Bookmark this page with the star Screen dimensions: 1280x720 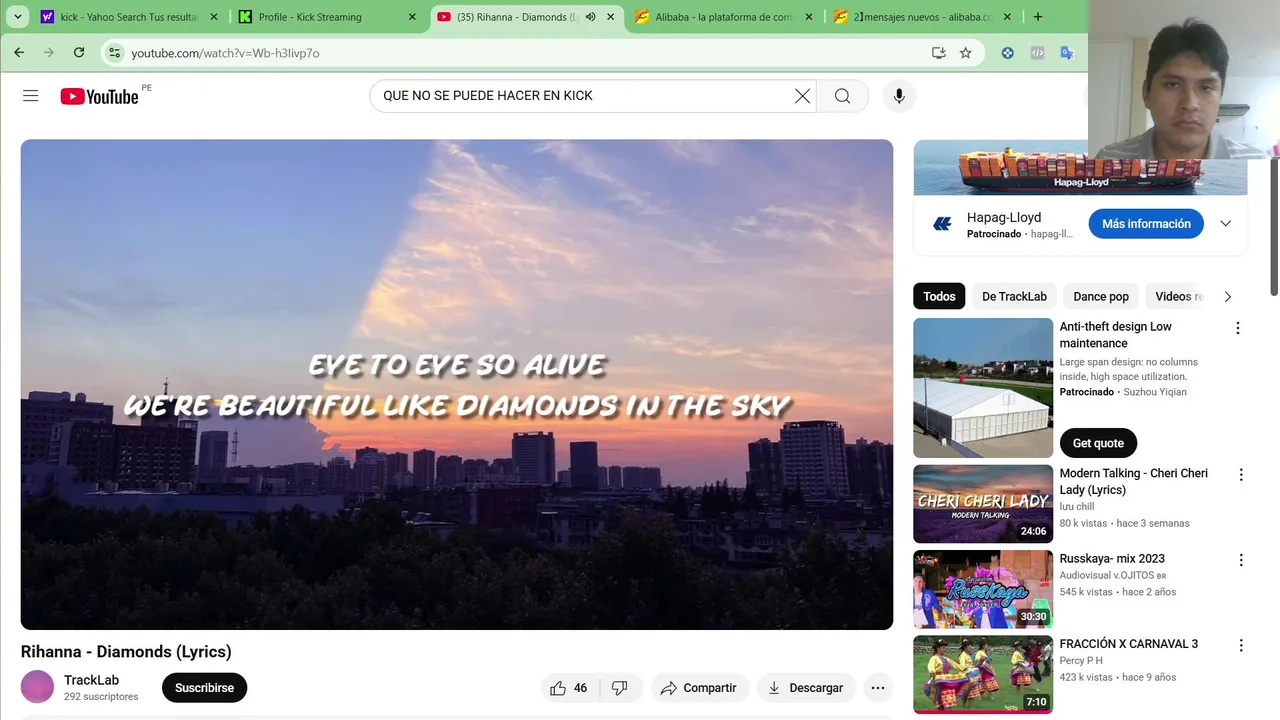[965, 53]
